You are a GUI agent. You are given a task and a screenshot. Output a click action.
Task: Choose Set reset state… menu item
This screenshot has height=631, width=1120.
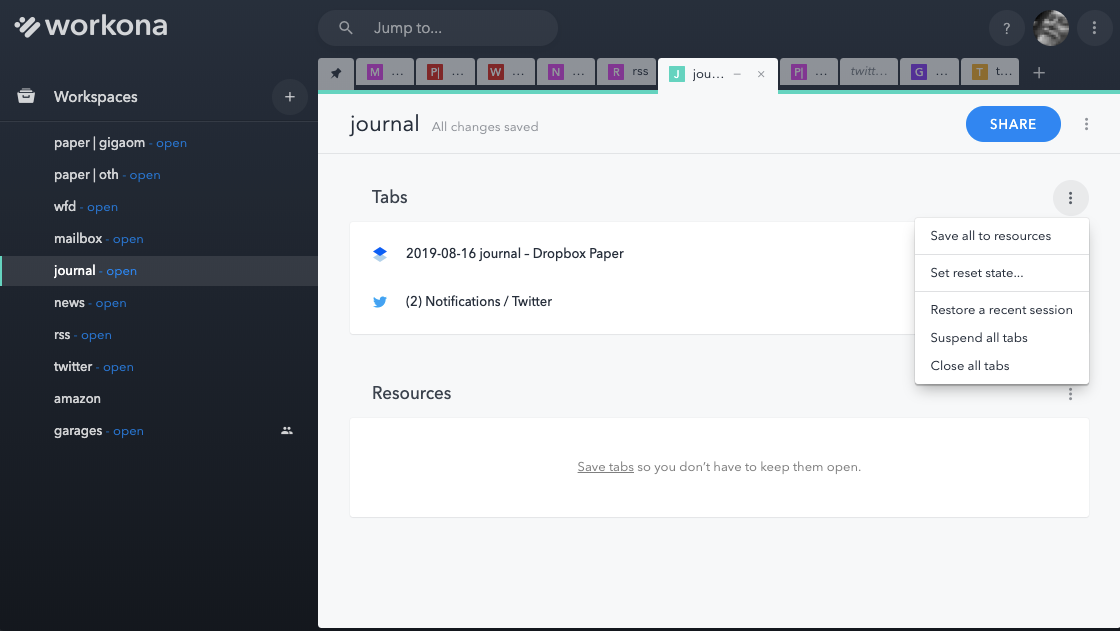(x=1001, y=273)
